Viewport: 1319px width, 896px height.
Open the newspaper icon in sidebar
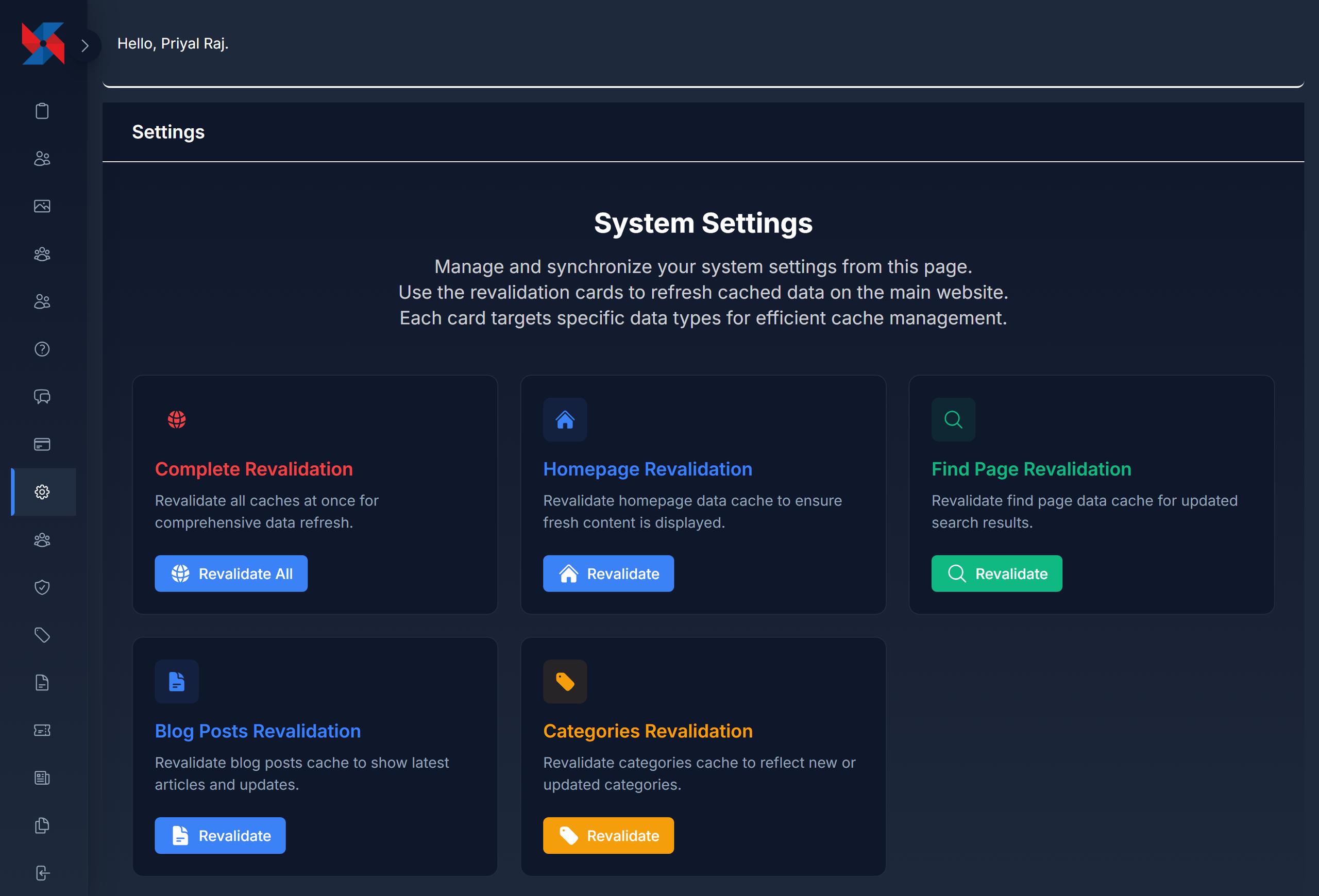42,778
